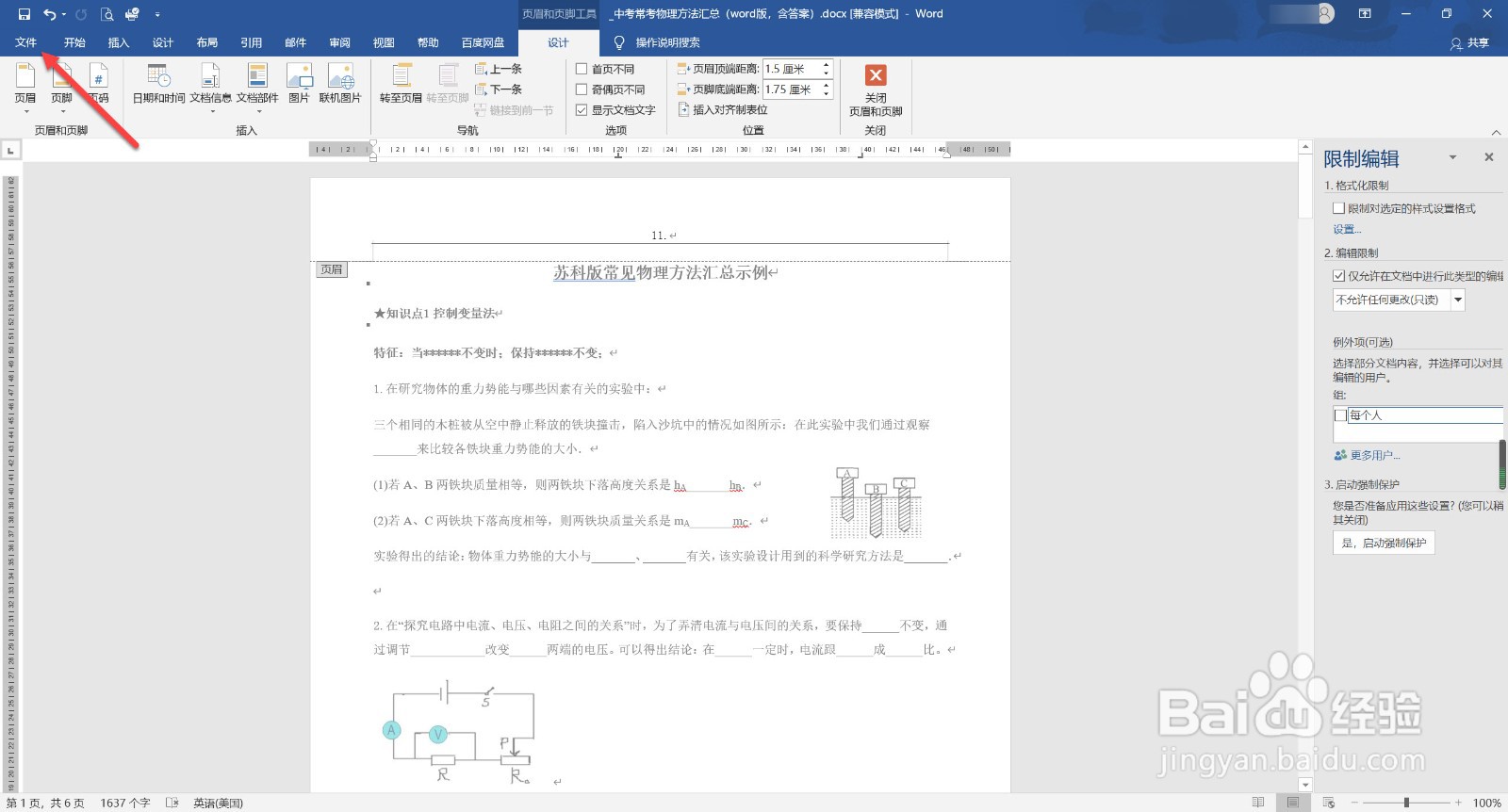Switch to 引用 tab

pyautogui.click(x=252, y=42)
